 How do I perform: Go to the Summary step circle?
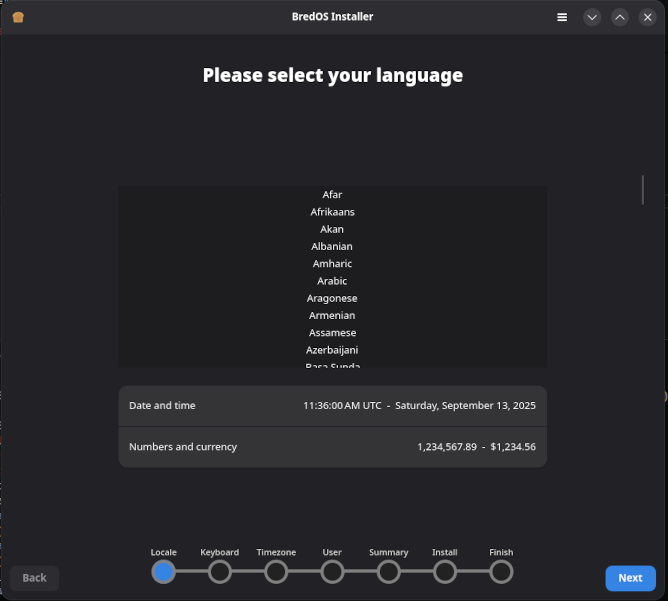click(x=389, y=572)
